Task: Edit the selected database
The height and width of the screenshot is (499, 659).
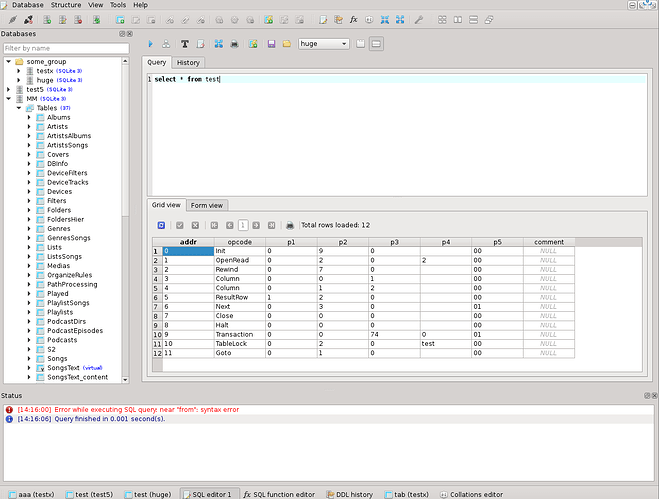Action: (x=63, y=20)
